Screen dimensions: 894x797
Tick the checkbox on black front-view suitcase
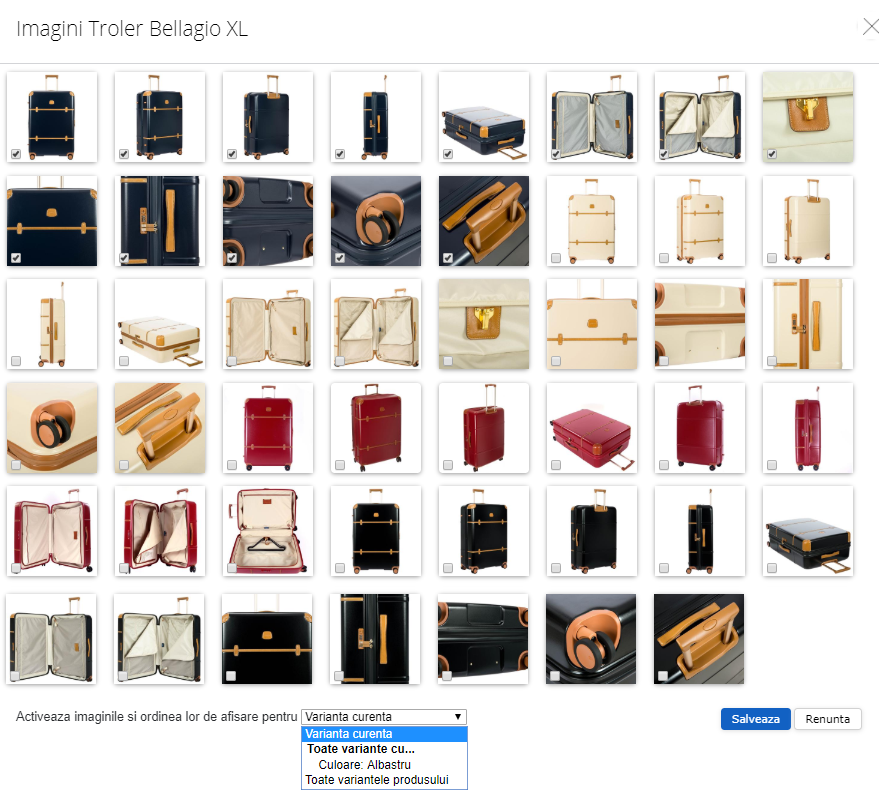(340, 568)
